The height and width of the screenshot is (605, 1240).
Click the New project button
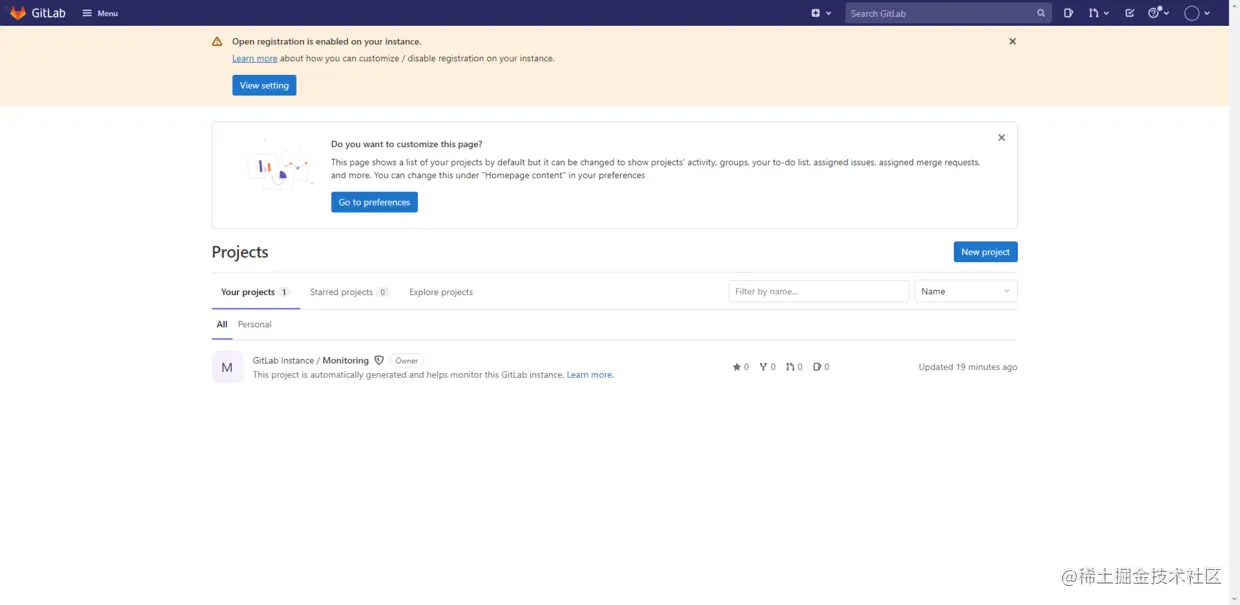tap(985, 252)
